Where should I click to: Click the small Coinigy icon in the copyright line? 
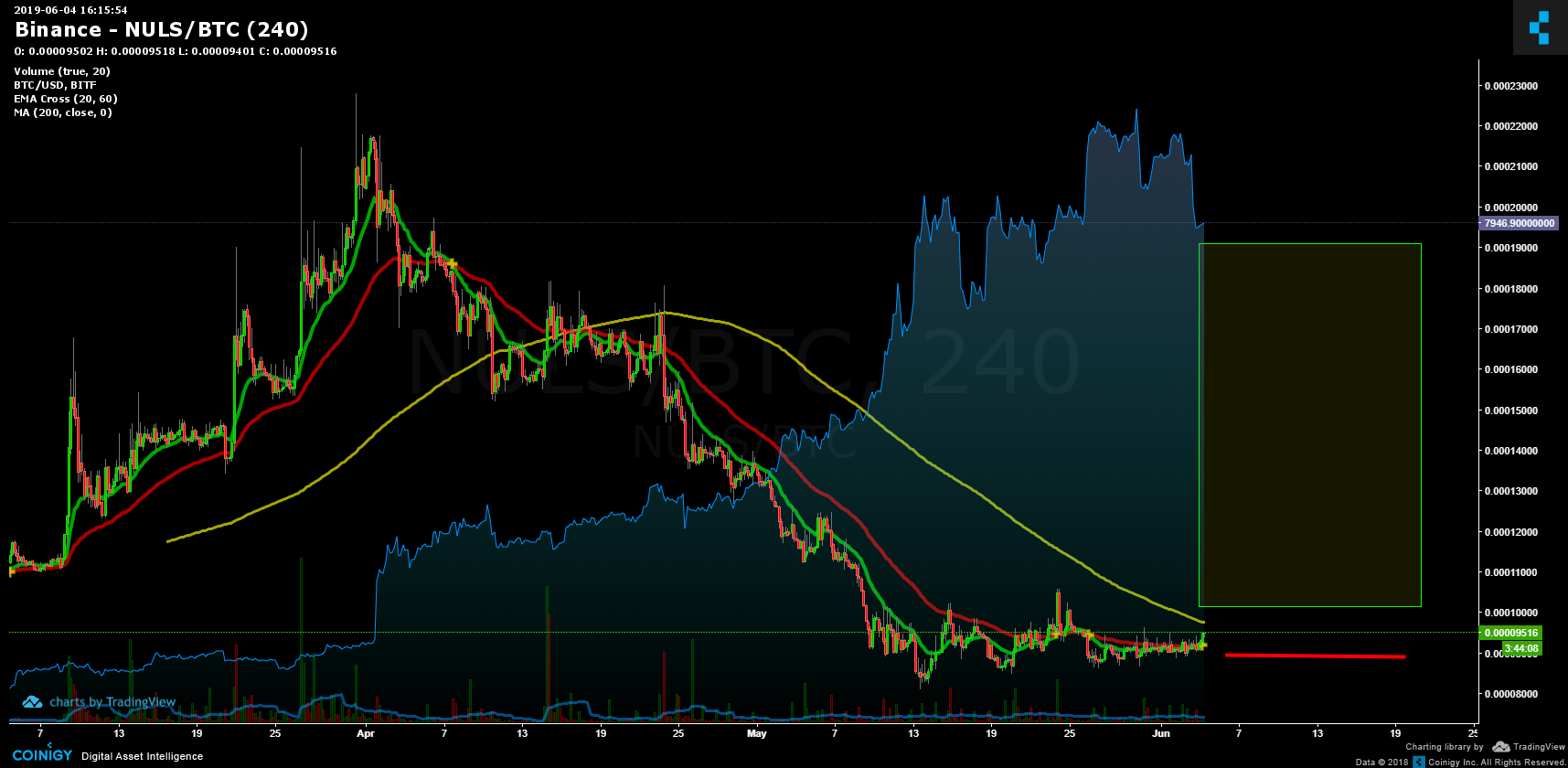pos(1419,762)
